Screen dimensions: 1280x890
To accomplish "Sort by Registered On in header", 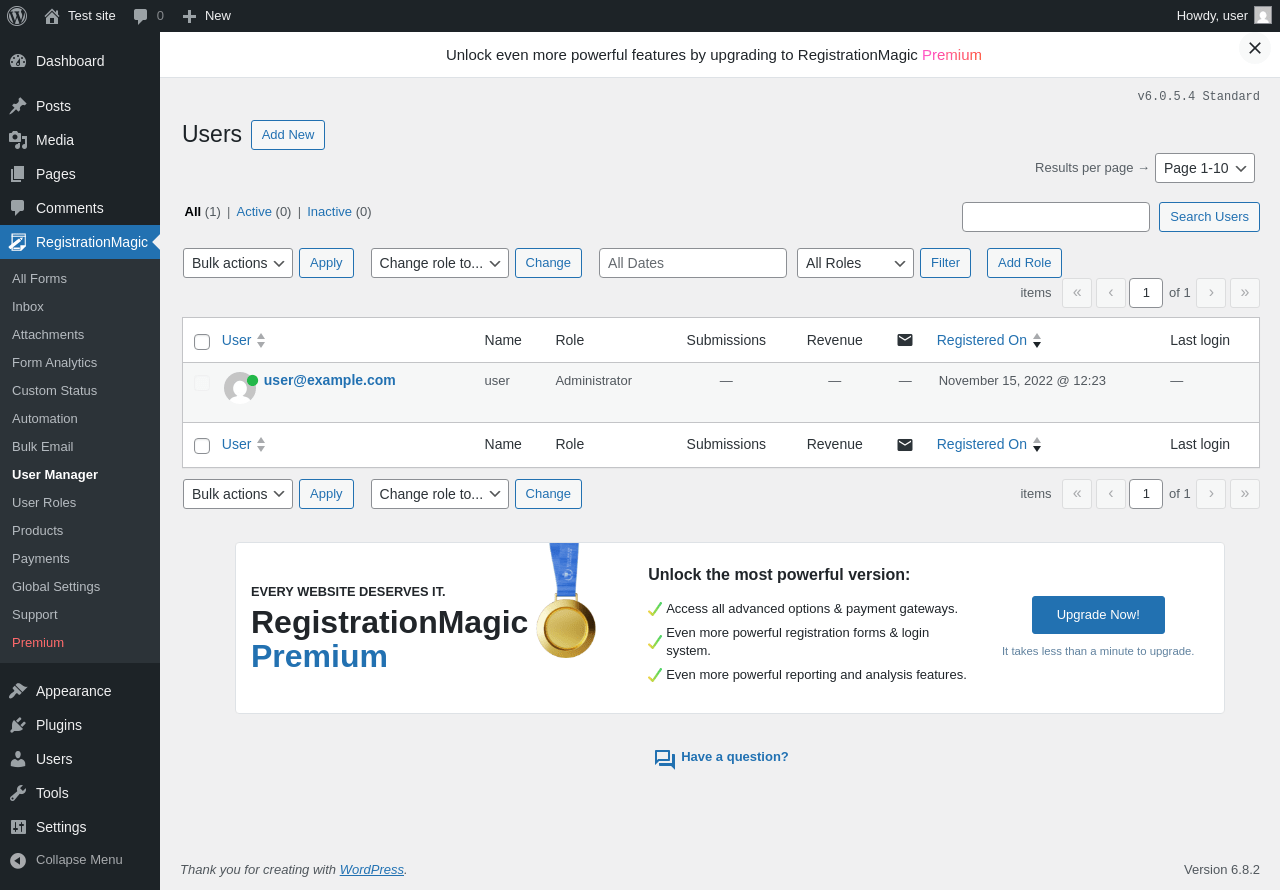I will [x=989, y=340].
